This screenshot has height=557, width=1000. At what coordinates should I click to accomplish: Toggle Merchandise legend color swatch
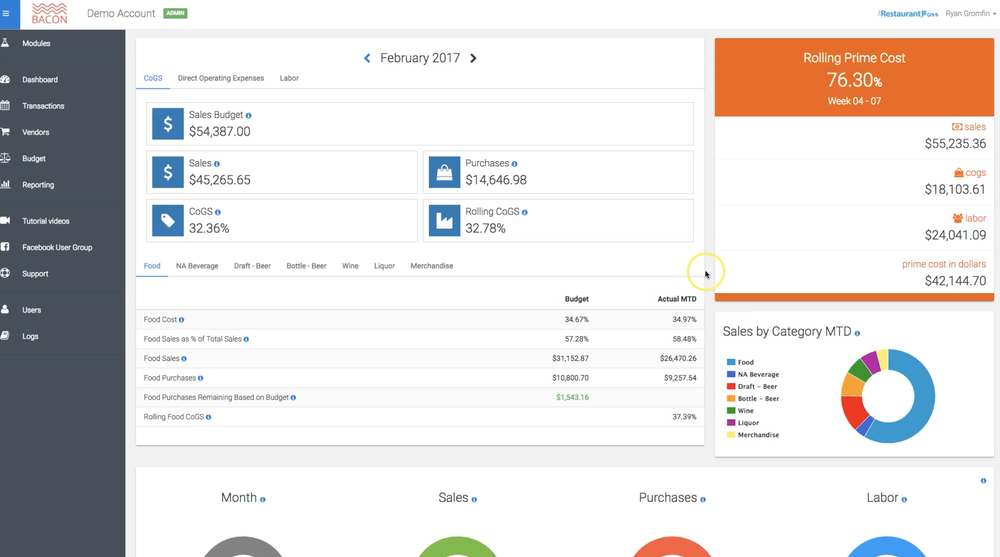point(731,434)
